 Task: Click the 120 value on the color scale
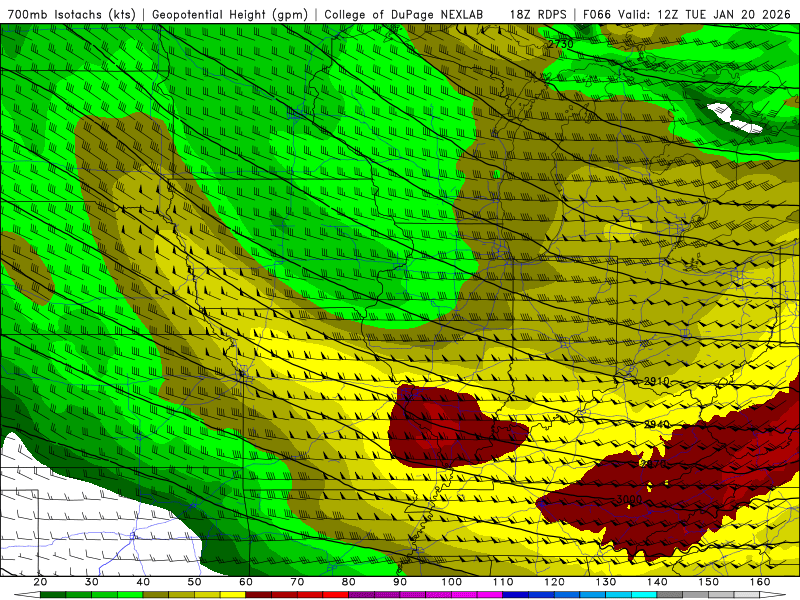point(554,582)
